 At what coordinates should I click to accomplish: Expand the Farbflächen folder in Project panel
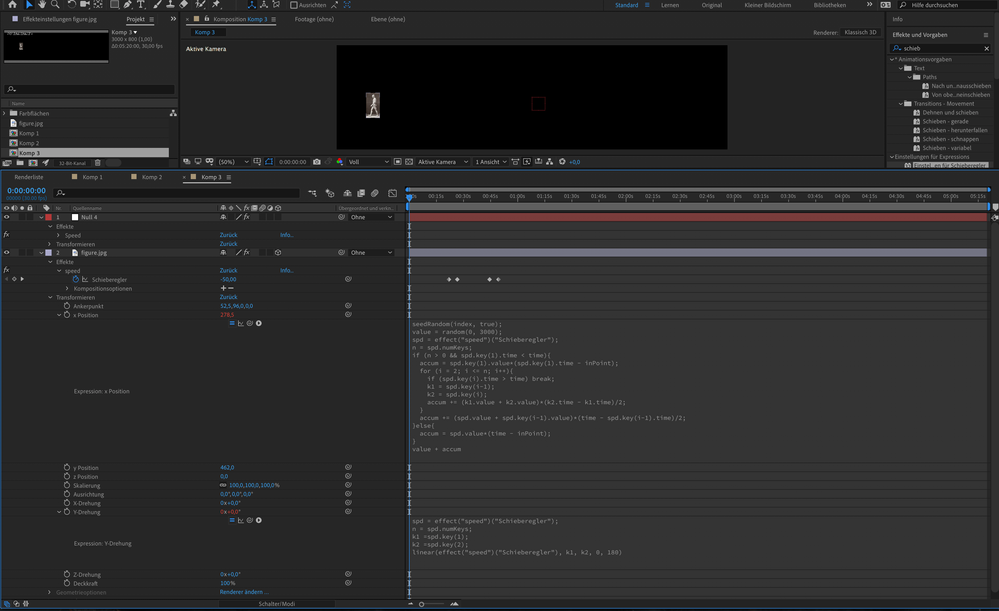click(x=4, y=113)
